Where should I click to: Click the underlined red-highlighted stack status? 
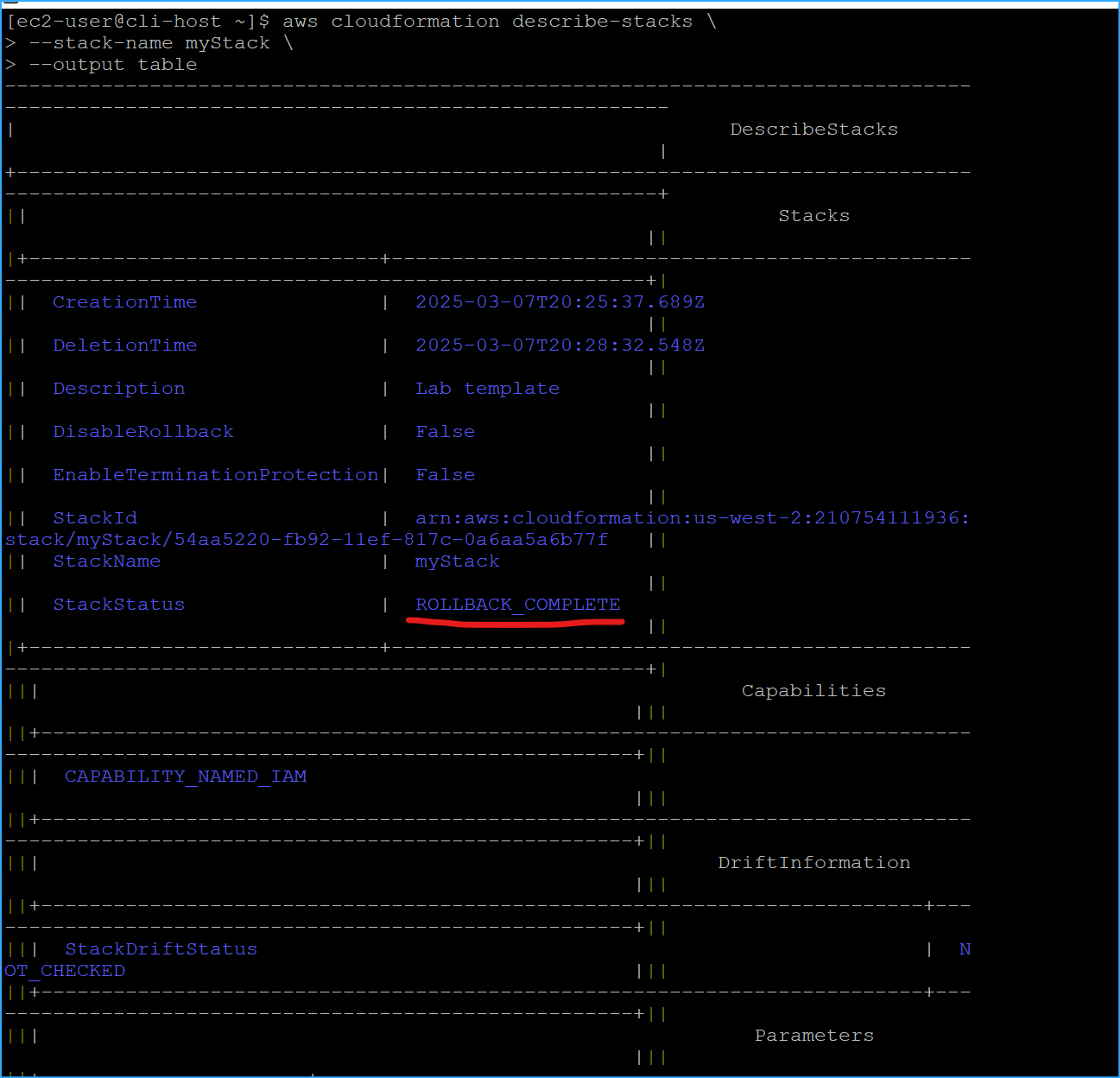pyautogui.click(x=516, y=604)
